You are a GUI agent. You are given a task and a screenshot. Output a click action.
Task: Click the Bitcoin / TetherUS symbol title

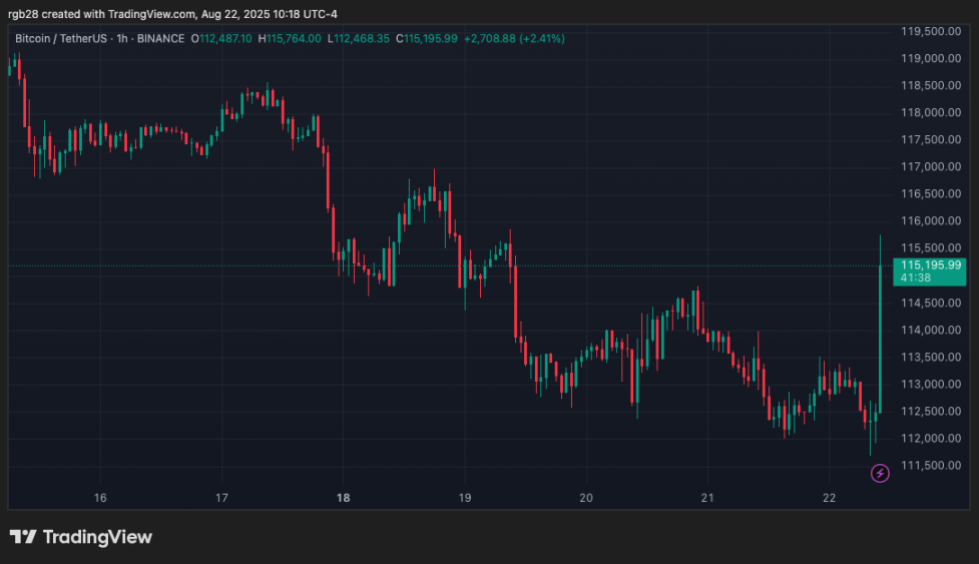pos(57,38)
